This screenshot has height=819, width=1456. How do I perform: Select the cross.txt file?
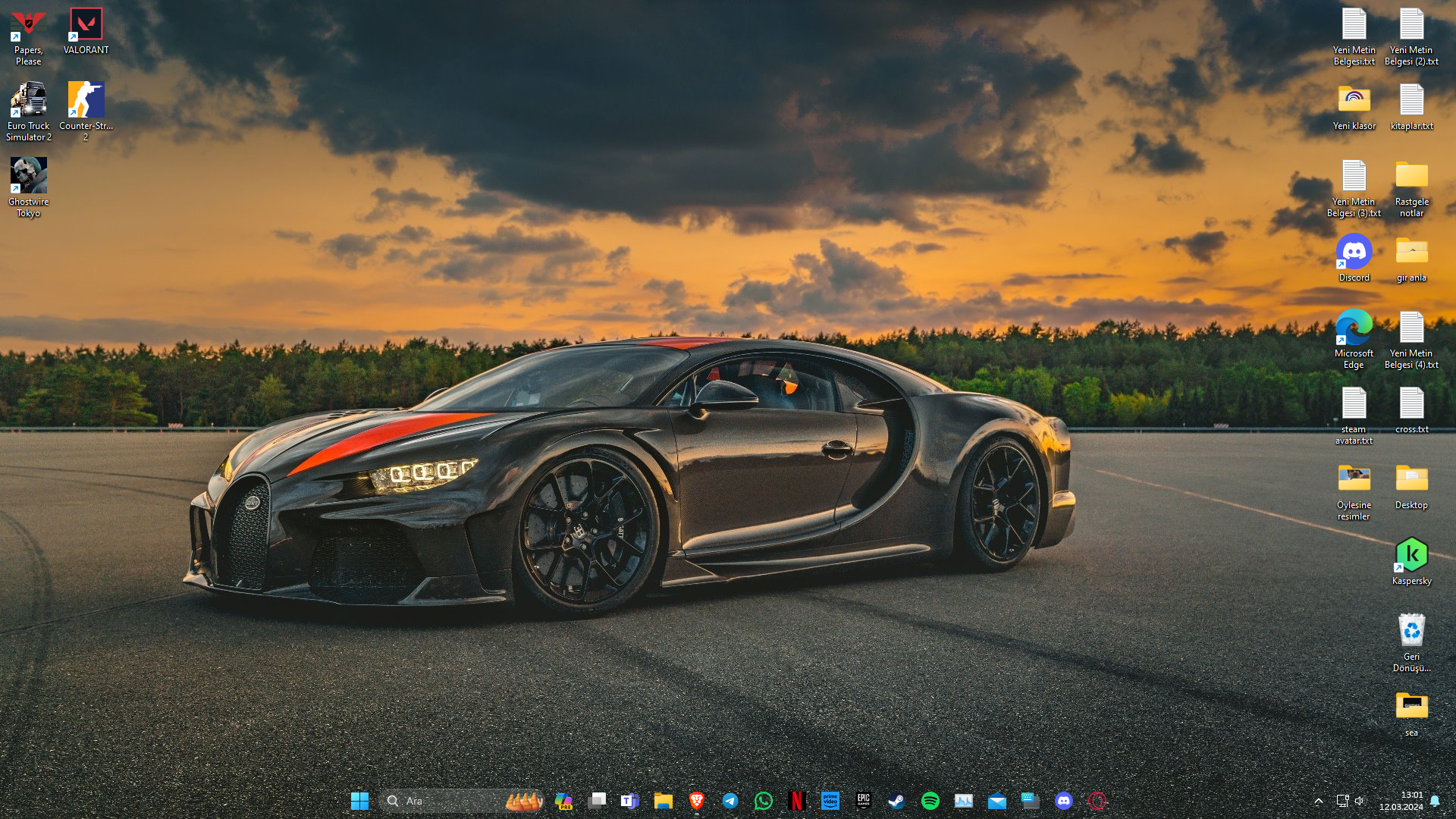pos(1411,410)
